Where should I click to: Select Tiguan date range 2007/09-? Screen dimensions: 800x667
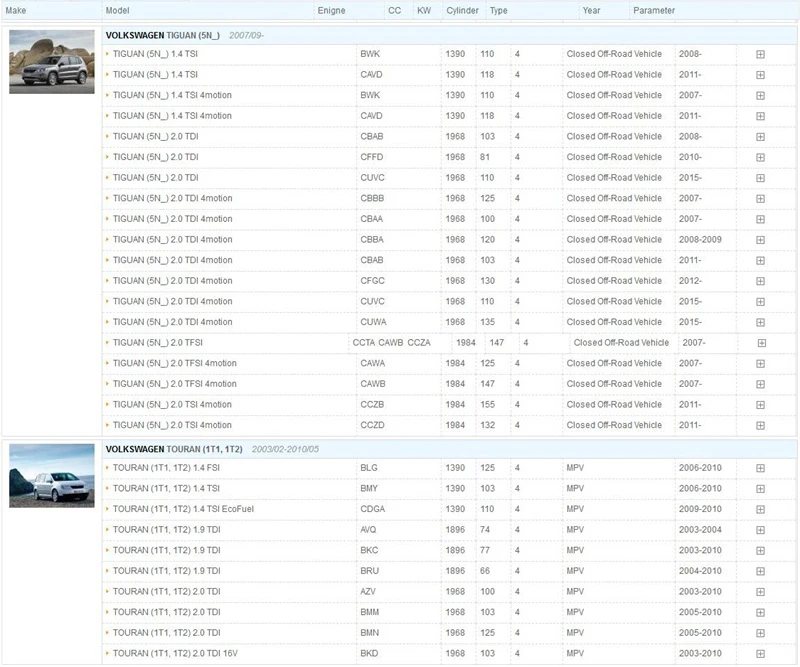click(x=246, y=35)
